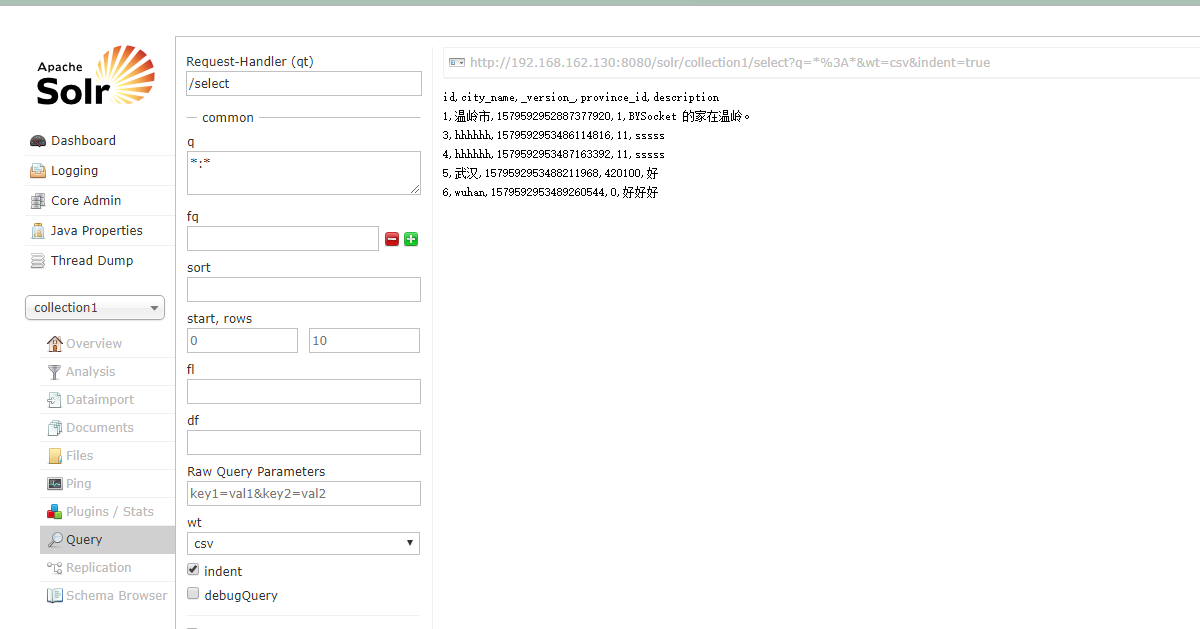Click the Apache Solr logo
The image size is (1200, 629).
[x=95, y=75]
